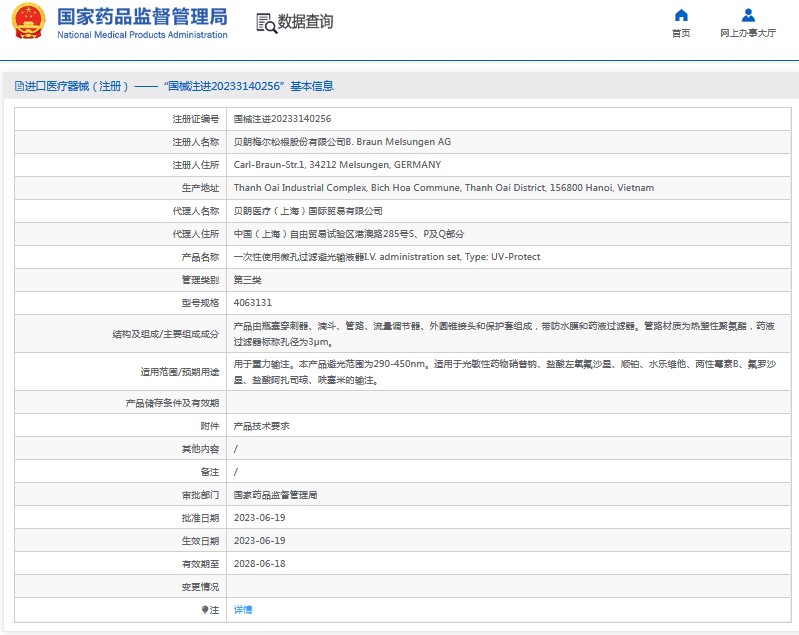
Task: Click the 注册人住所 row label
Action: tap(196, 165)
